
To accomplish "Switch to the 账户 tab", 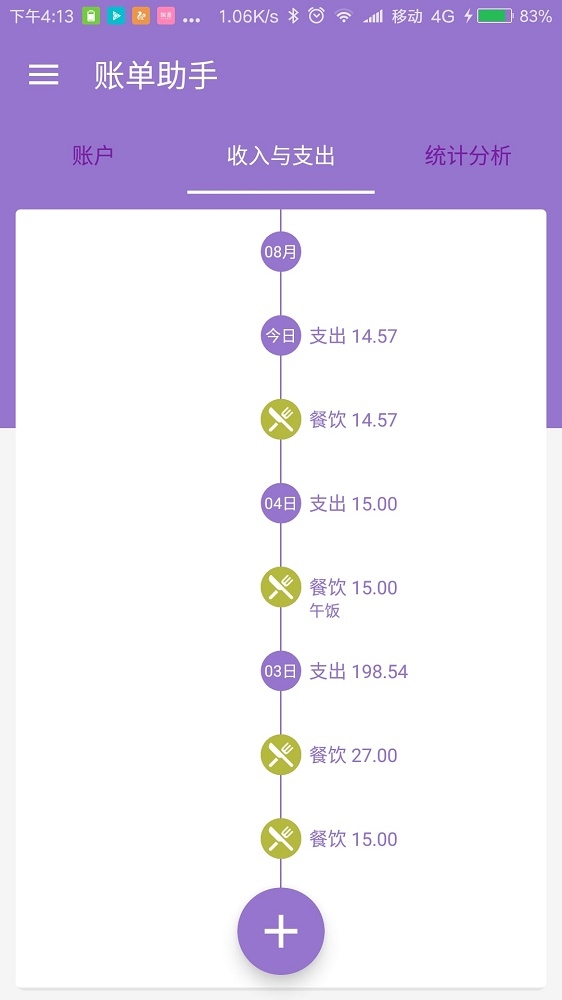I will click(x=92, y=156).
